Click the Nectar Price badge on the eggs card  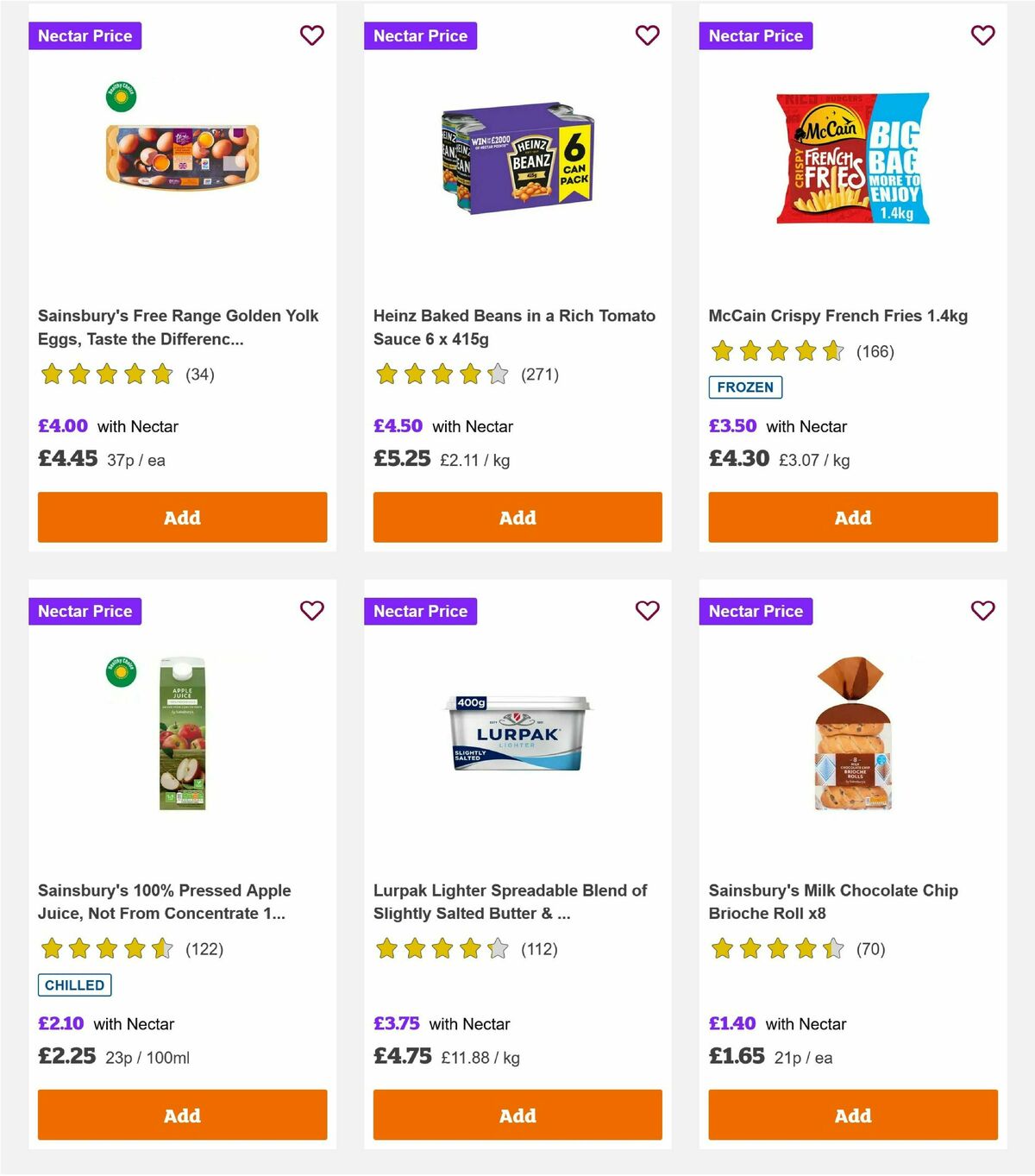[x=85, y=35]
